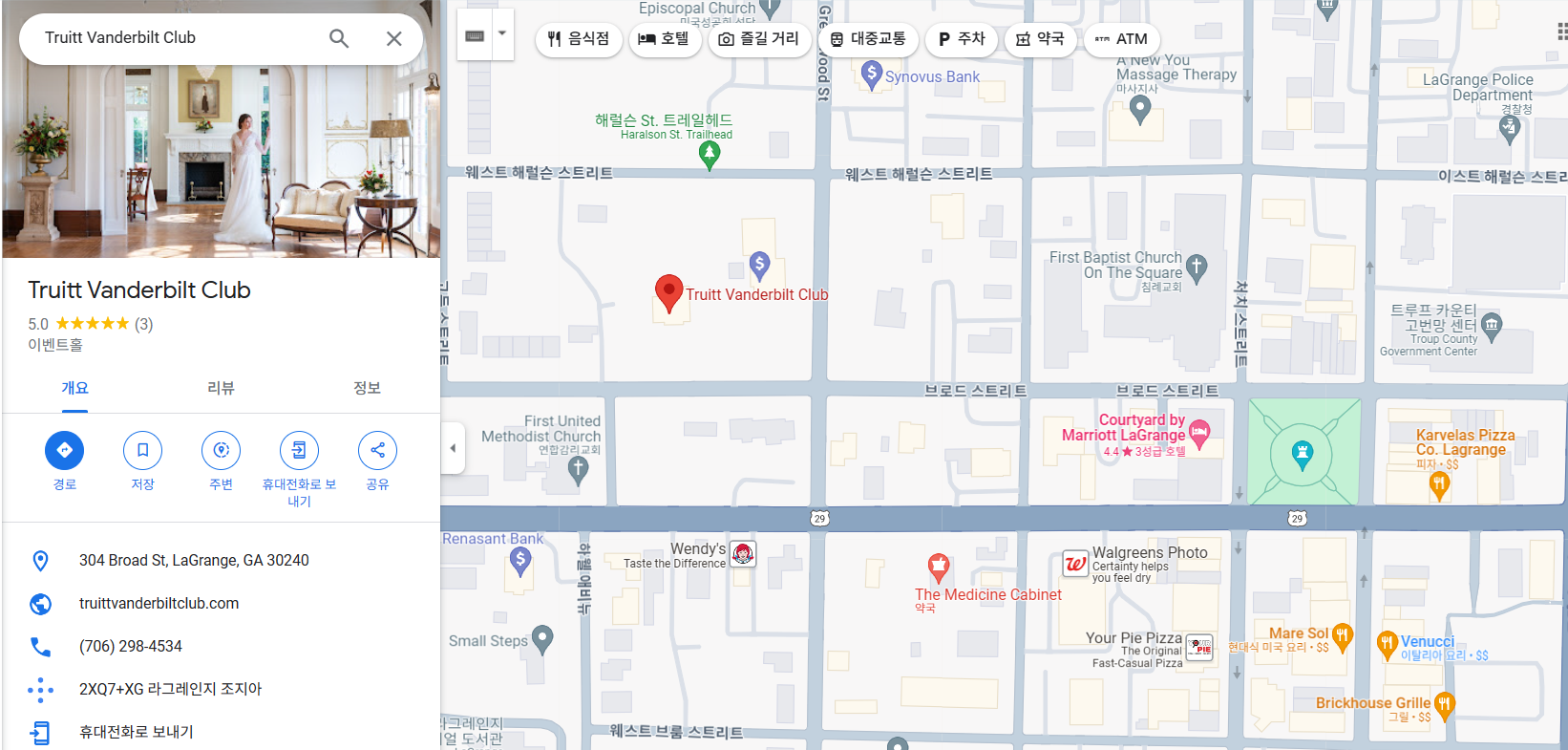Viewport: 1568px width, 750px height.
Task: Click the review count (3)
Action: coord(144,324)
